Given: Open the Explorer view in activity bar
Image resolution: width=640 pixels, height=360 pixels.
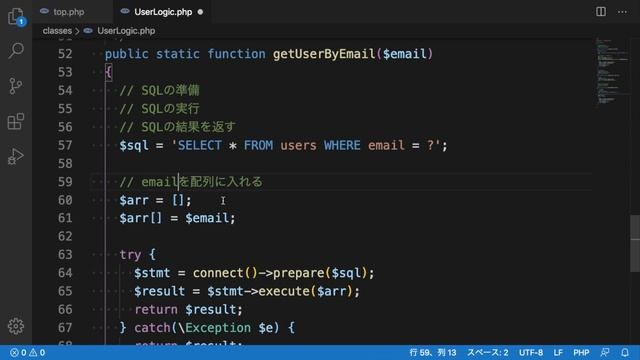Looking at the screenshot, I should (x=16, y=16).
